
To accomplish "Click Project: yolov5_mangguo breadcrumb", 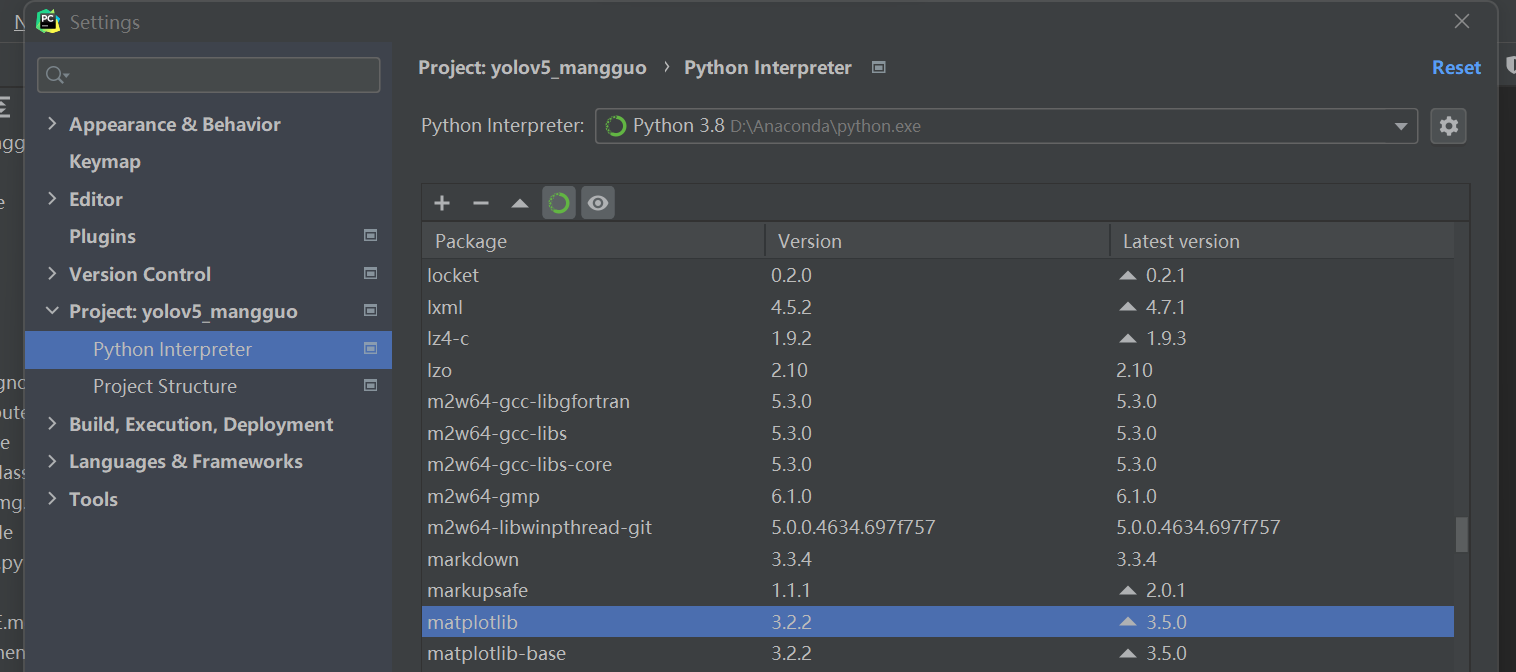I will (x=532, y=67).
